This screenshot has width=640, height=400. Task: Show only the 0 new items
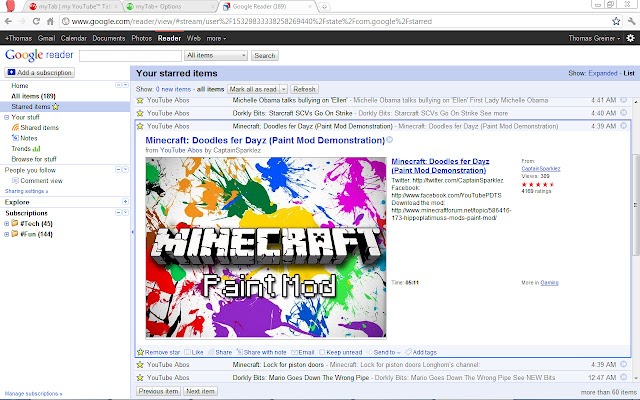[173, 89]
